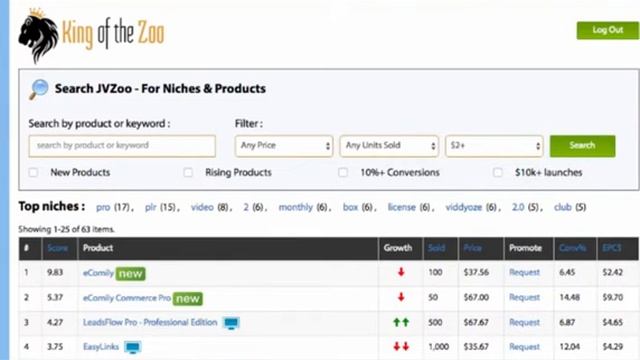Click the Showing 1-25 of 63 items text

[67, 229]
